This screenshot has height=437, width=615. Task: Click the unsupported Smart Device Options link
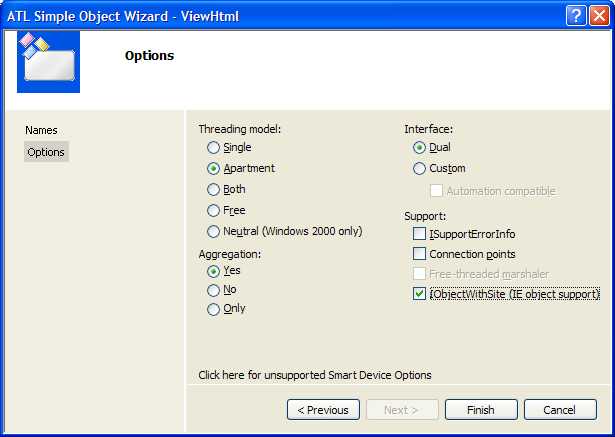tap(315, 375)
